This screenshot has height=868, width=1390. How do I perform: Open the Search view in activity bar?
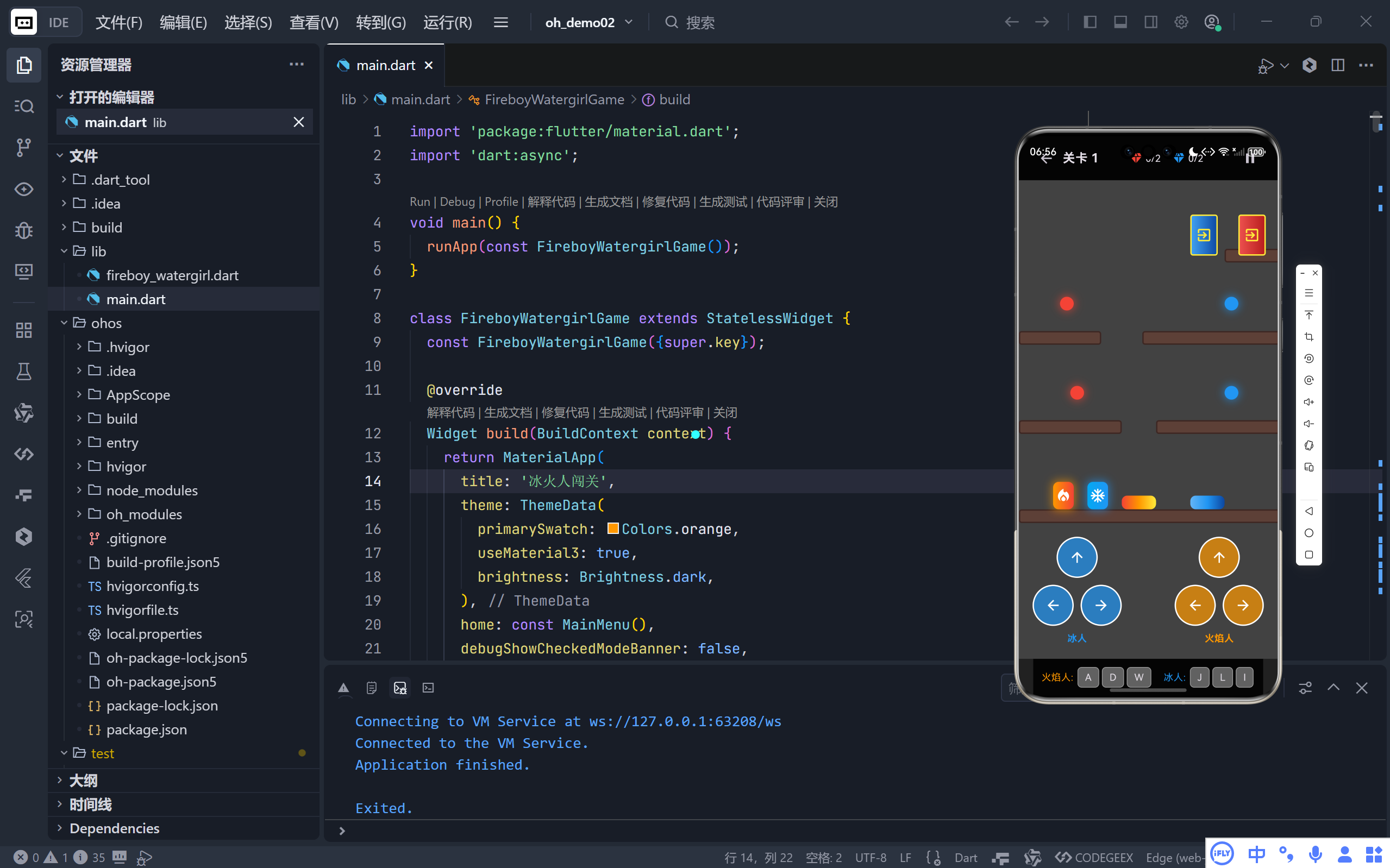point(23,106)
